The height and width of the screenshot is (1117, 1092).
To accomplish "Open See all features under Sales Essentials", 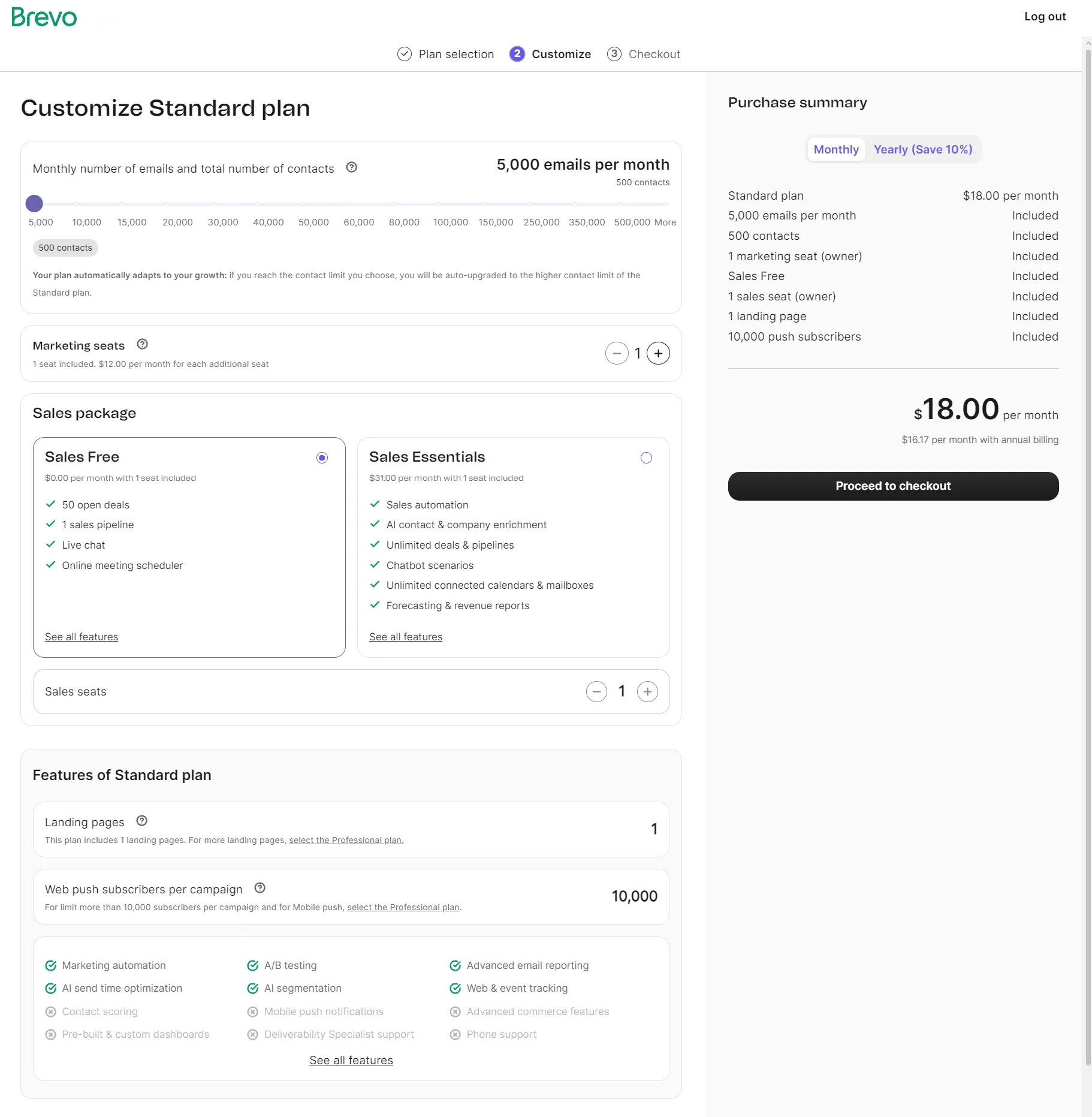I will point(406,637).
